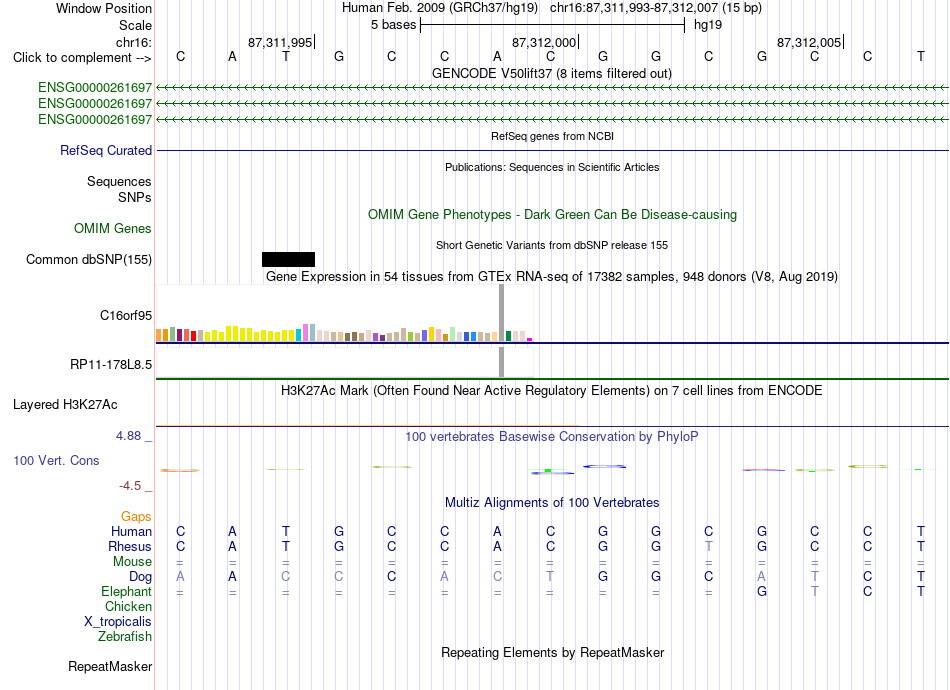
Task: Click the Scale label
Action: (x=135, y=25)
